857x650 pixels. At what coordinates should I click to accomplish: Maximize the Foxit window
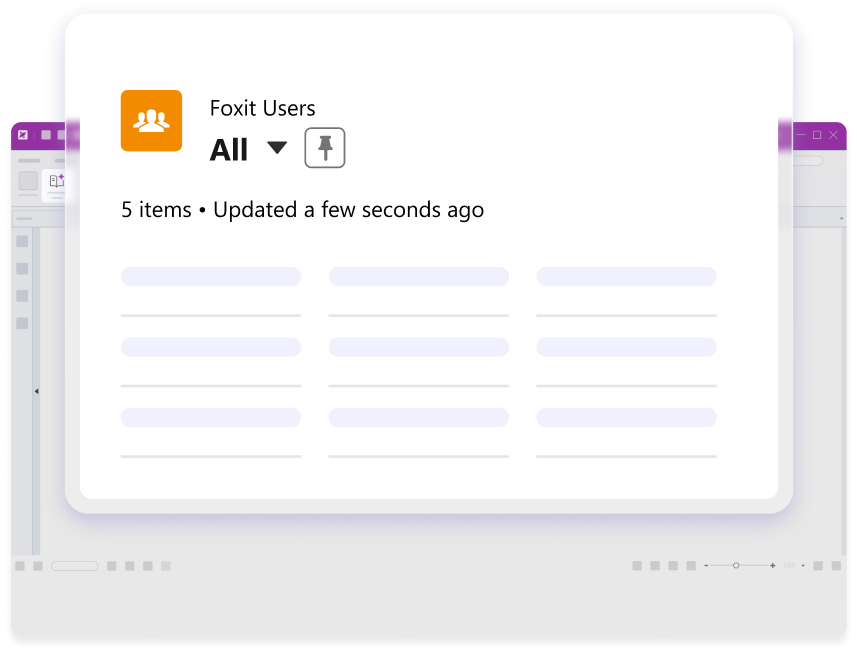[x=817, y=135]
